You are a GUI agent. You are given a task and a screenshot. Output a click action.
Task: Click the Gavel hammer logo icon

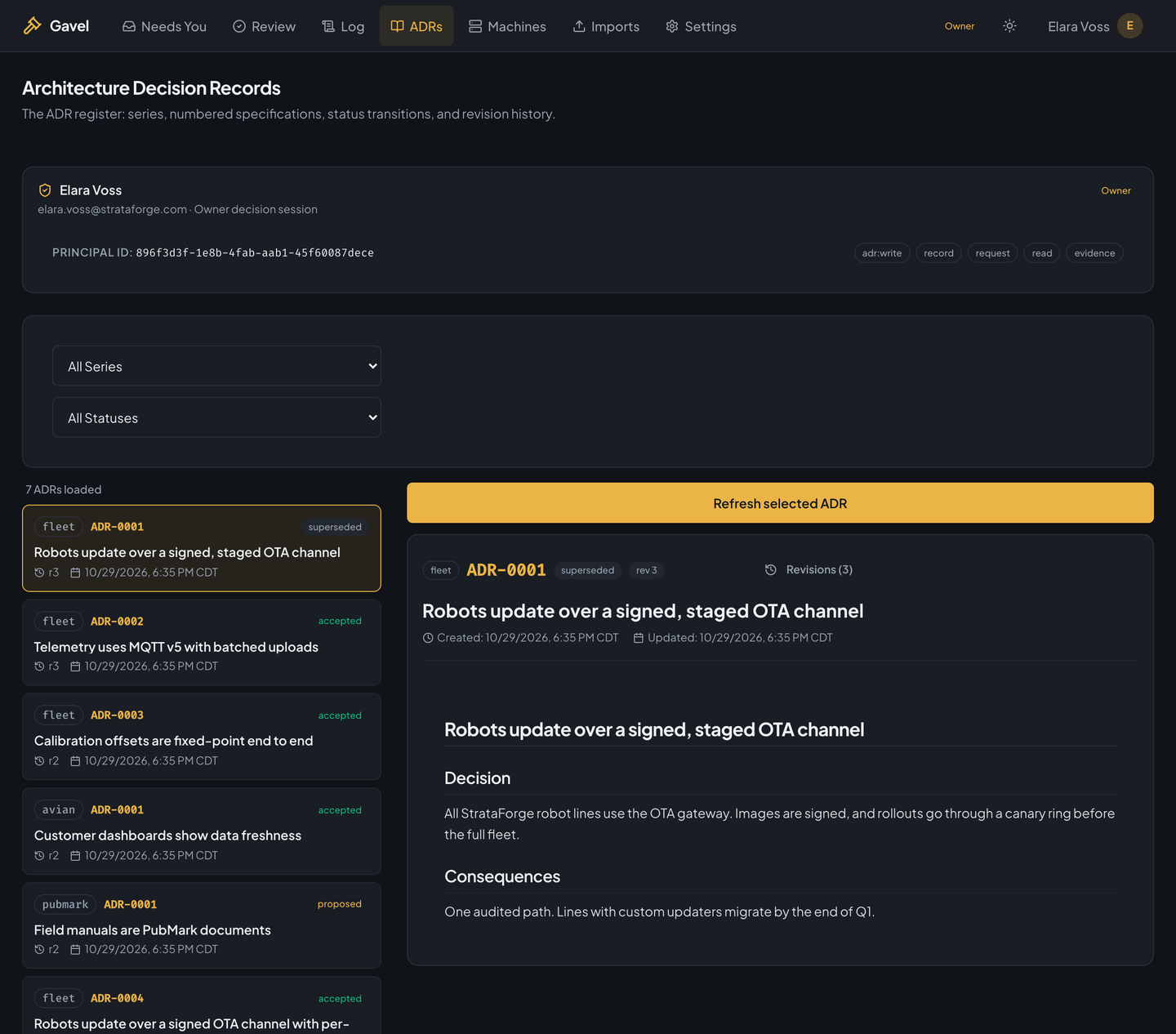click(32, 26)
